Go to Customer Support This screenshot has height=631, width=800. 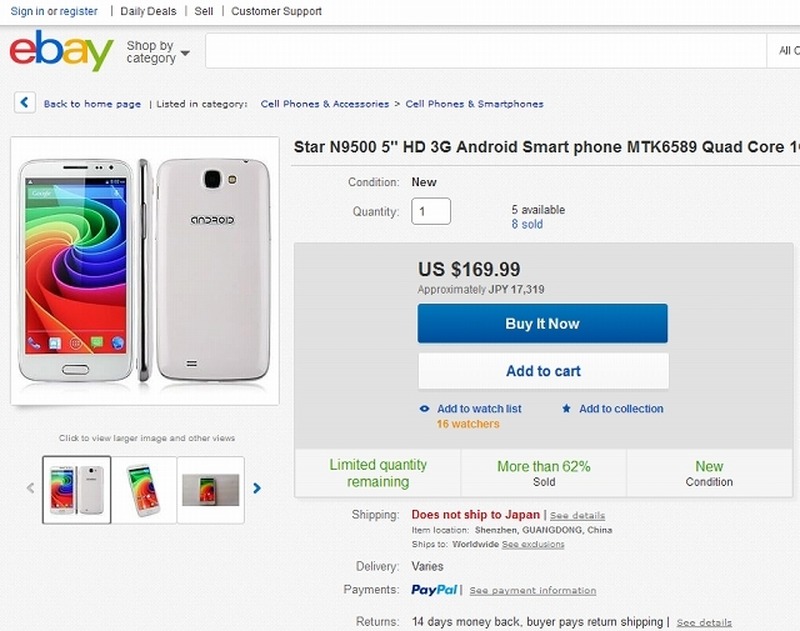coord(277,11)
